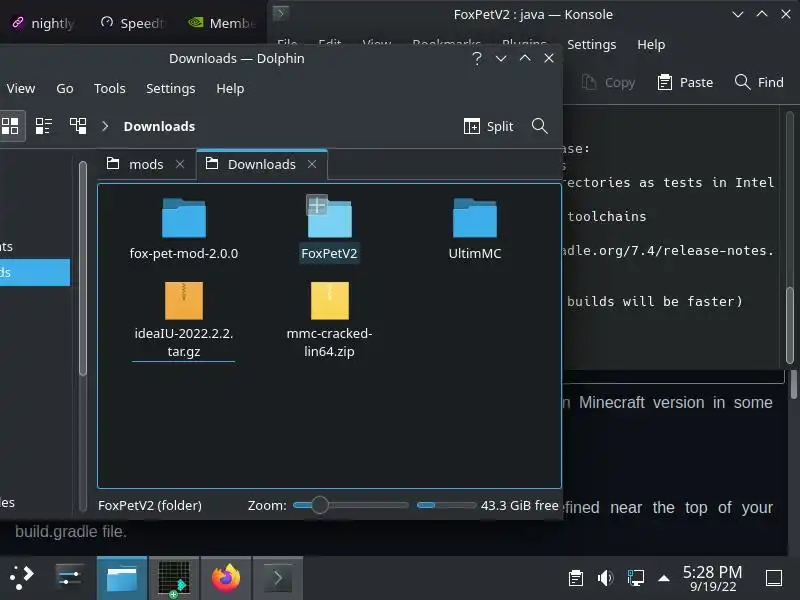Expand hidden system tray icons

point(664,578)
